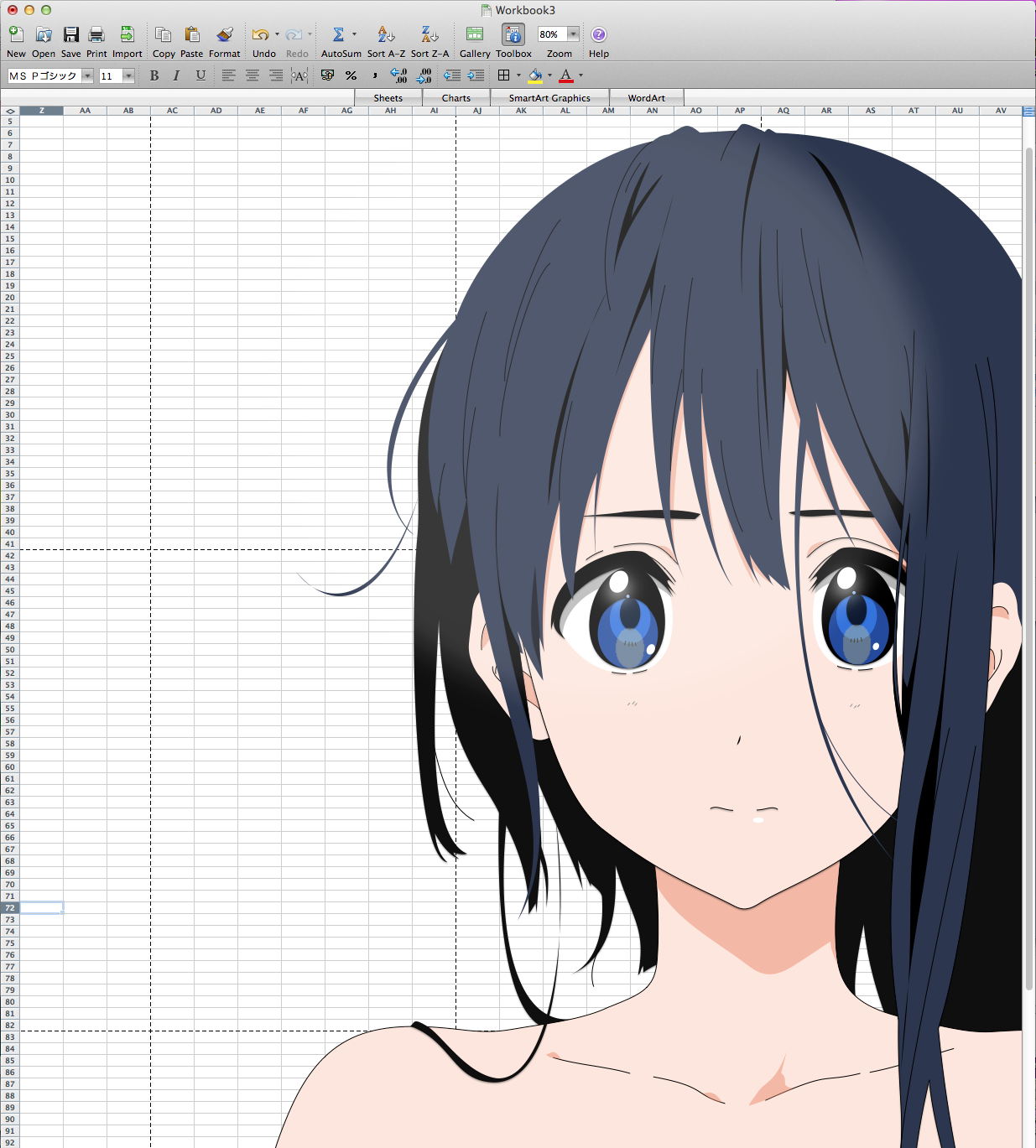Center align cell text
This screenshot has height=1148, width=1036.
pos(252,75)
